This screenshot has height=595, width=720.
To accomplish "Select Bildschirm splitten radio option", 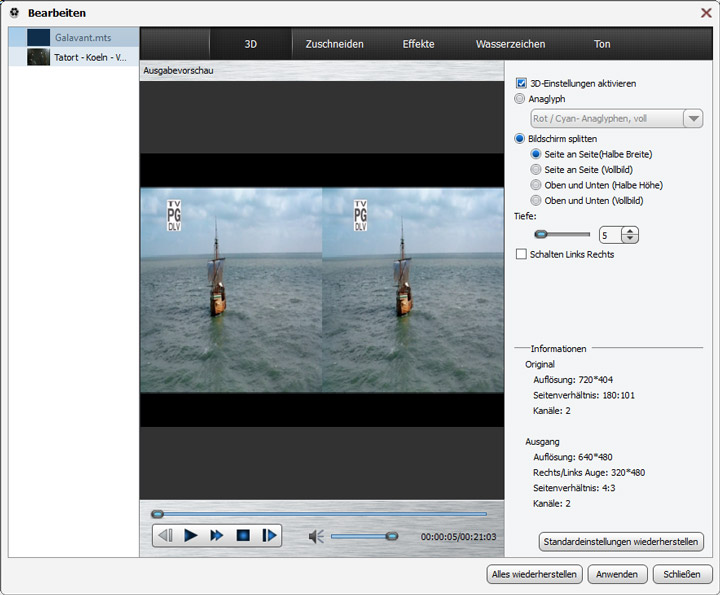I will 519,139.
